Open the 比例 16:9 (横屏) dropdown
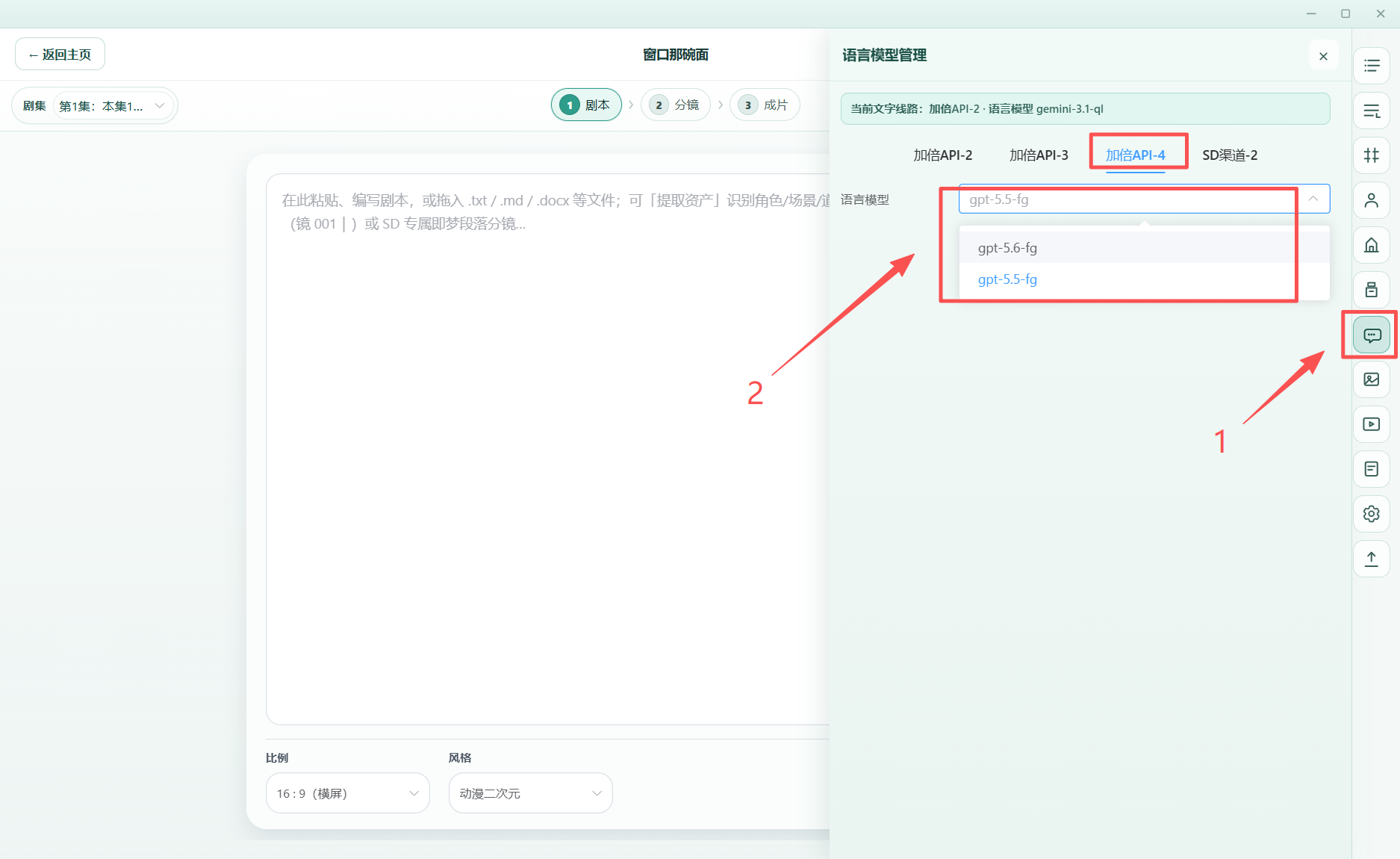The height and width of the screenshot is (859, 1400). coord(347,793)
